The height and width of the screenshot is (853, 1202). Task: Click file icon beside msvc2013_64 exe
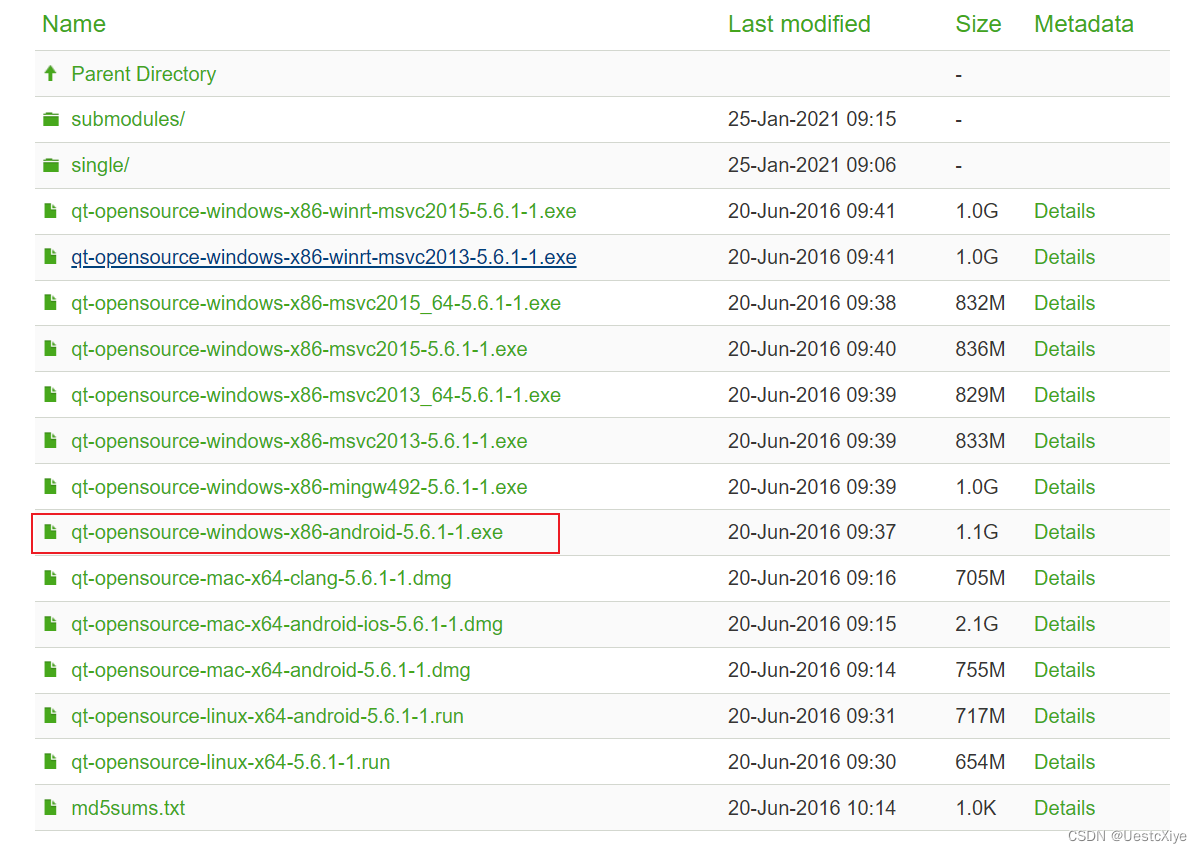coord(50,395)
